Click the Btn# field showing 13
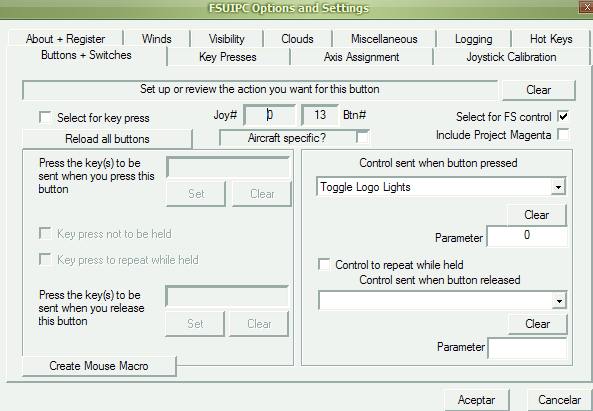This screenshot has width=593, height=411. tap(320, 115)
